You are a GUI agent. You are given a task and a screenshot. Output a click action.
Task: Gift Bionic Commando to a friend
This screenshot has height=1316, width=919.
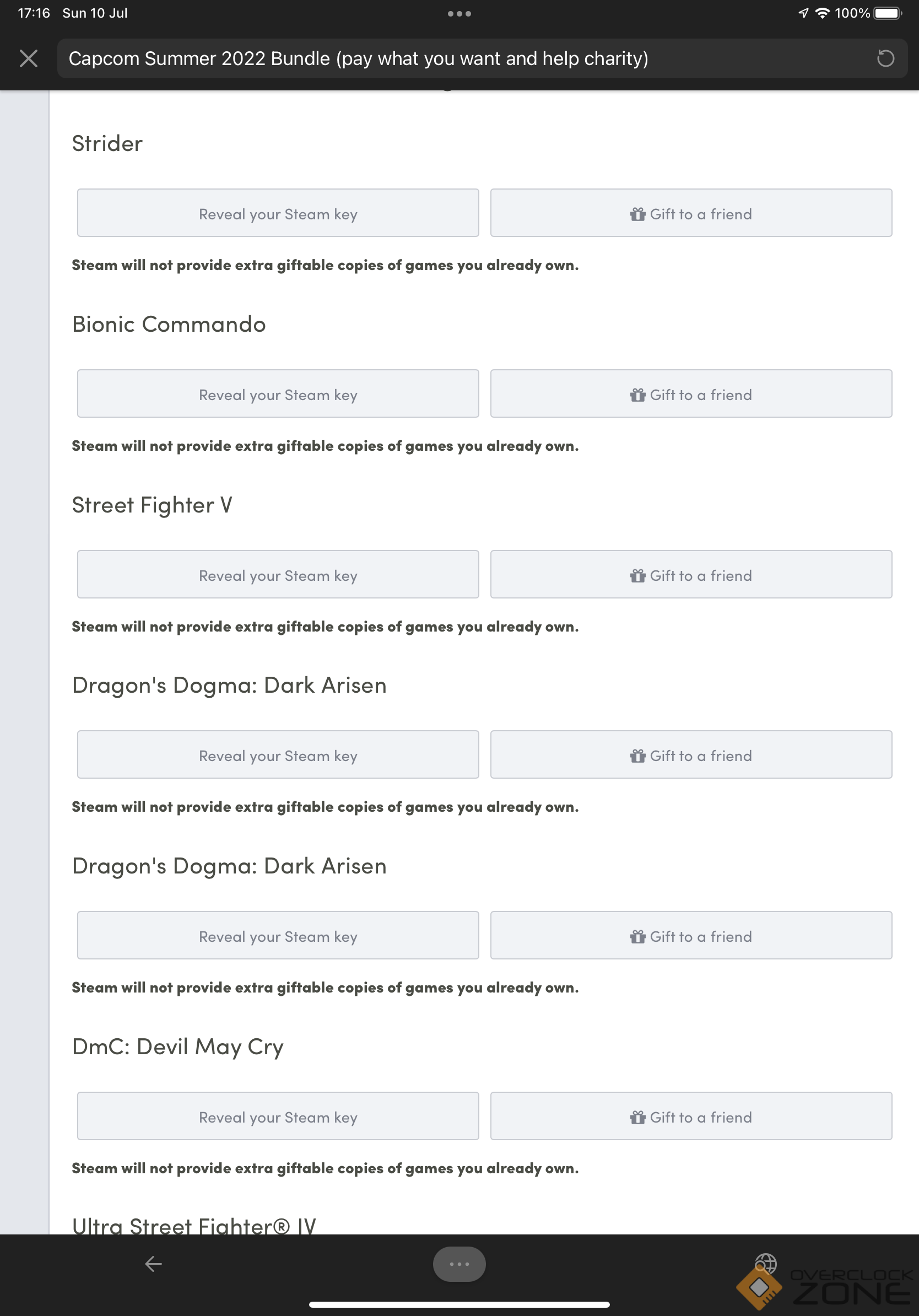coord(691,394)
